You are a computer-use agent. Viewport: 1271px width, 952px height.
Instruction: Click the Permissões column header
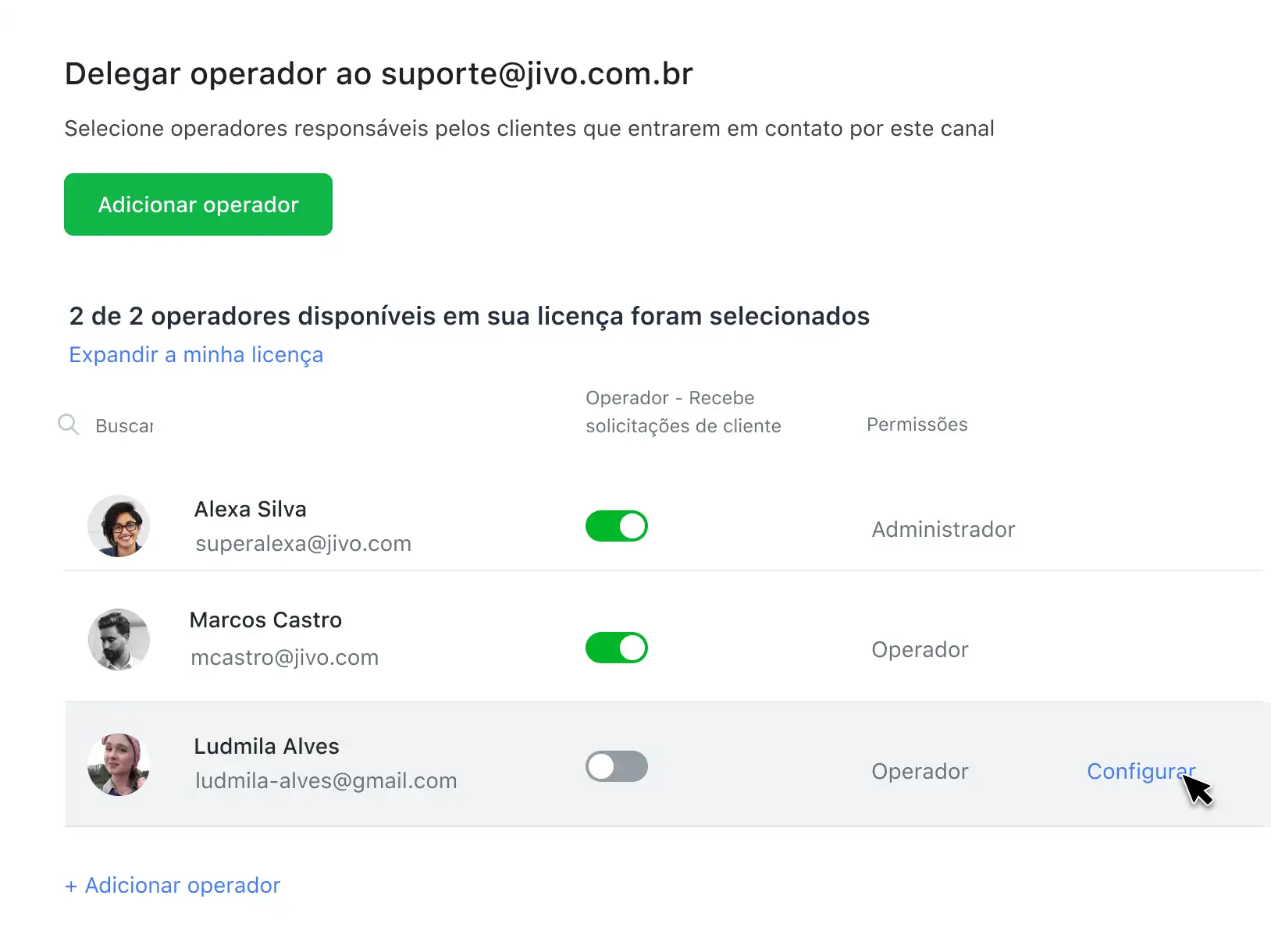[x=917, y=424]
